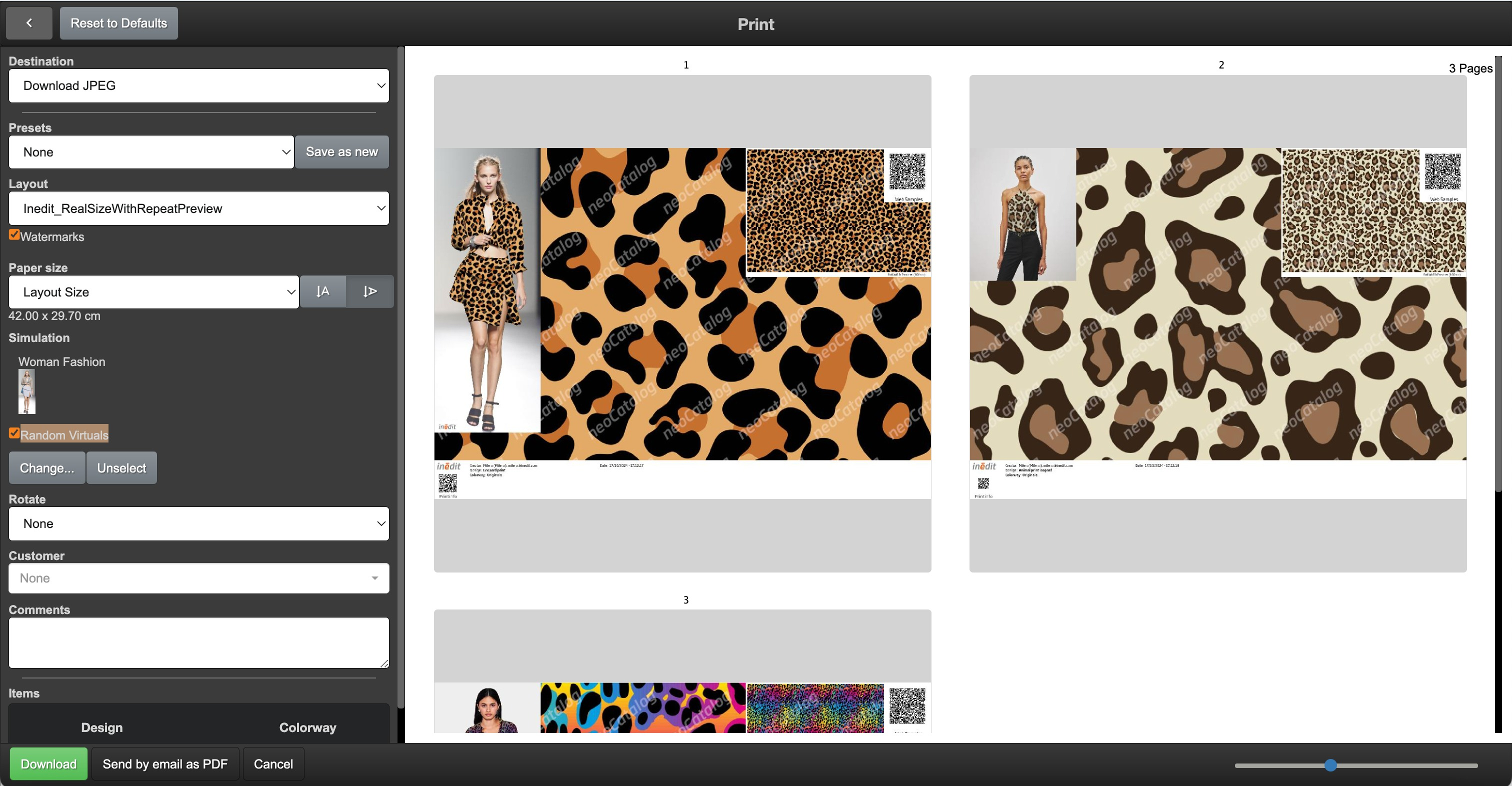Image resolution: width=1512 pixels, height=786 pixels.
Task: Click the Woman Fashion simulation thumbnail
Action: point(27,391)
